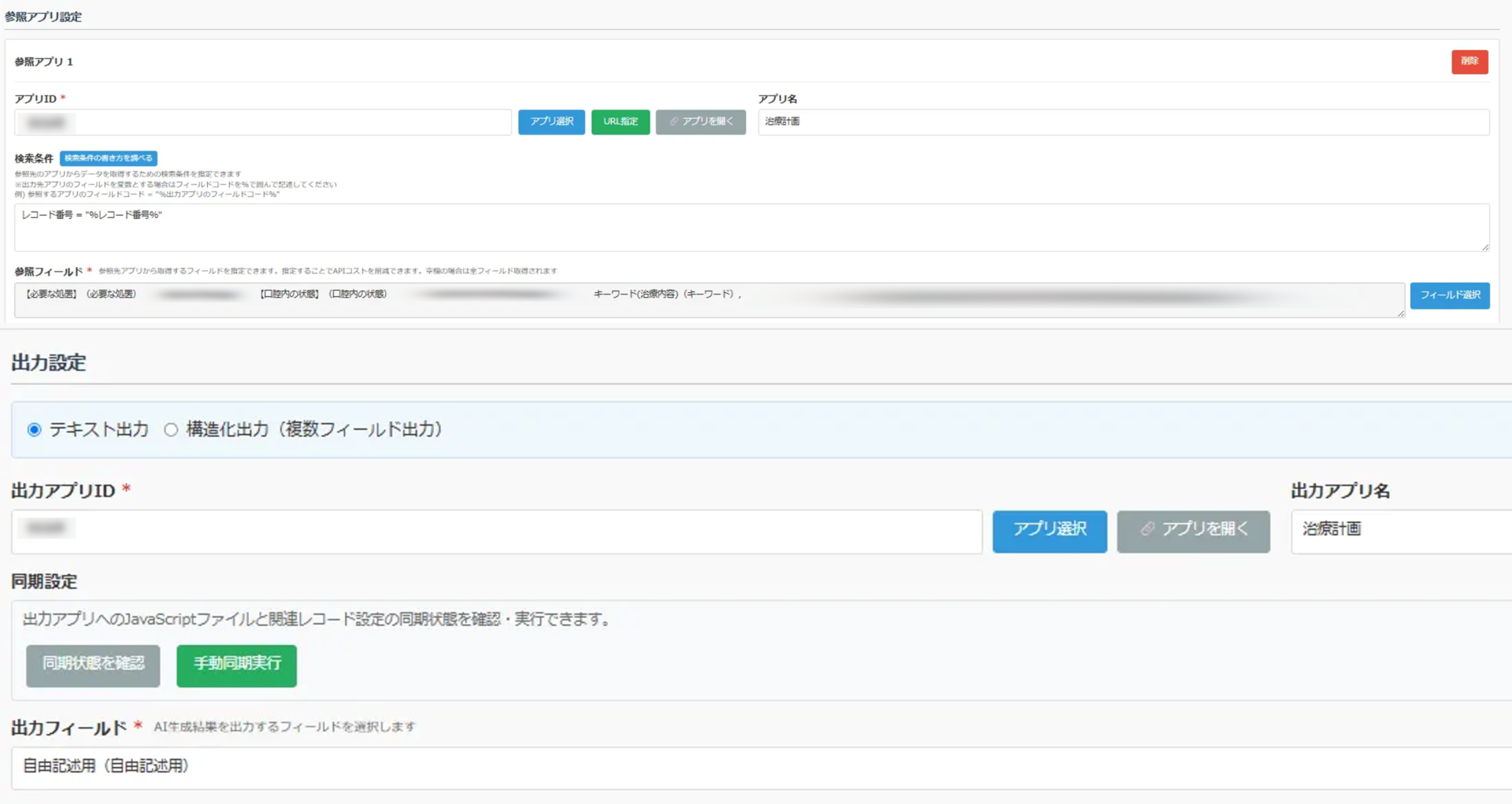Open the 検索条件の書き方を調べる help link
Image resolution: width=1512 pixels, height=804 pixels.
[108, 158]
